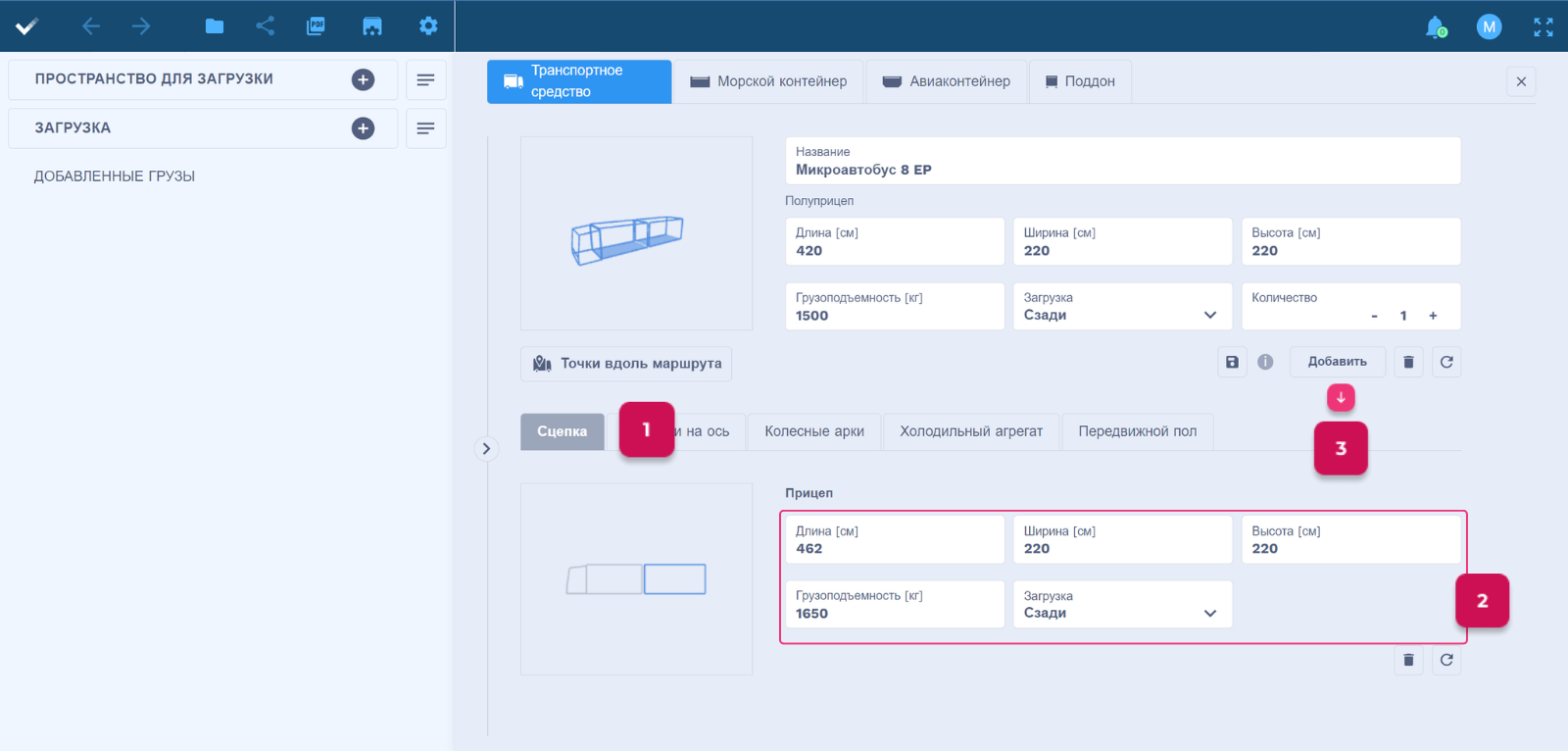This screenshot has width=1568, height=751.
Task: Expand the side panel chevron arrow
Action: 486,449
